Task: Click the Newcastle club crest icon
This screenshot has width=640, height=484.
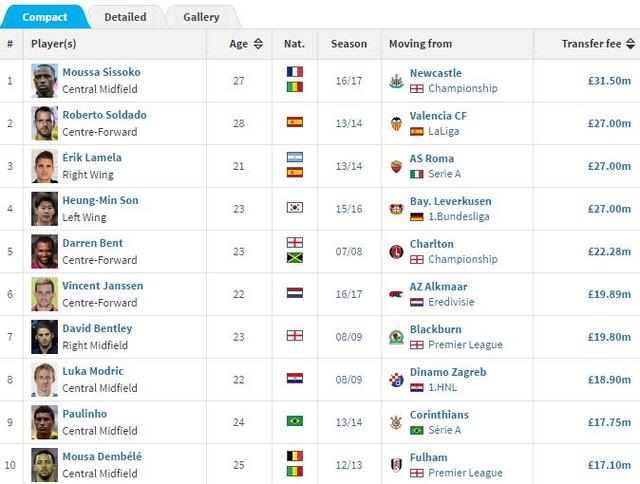Action: tap(396, 81)
